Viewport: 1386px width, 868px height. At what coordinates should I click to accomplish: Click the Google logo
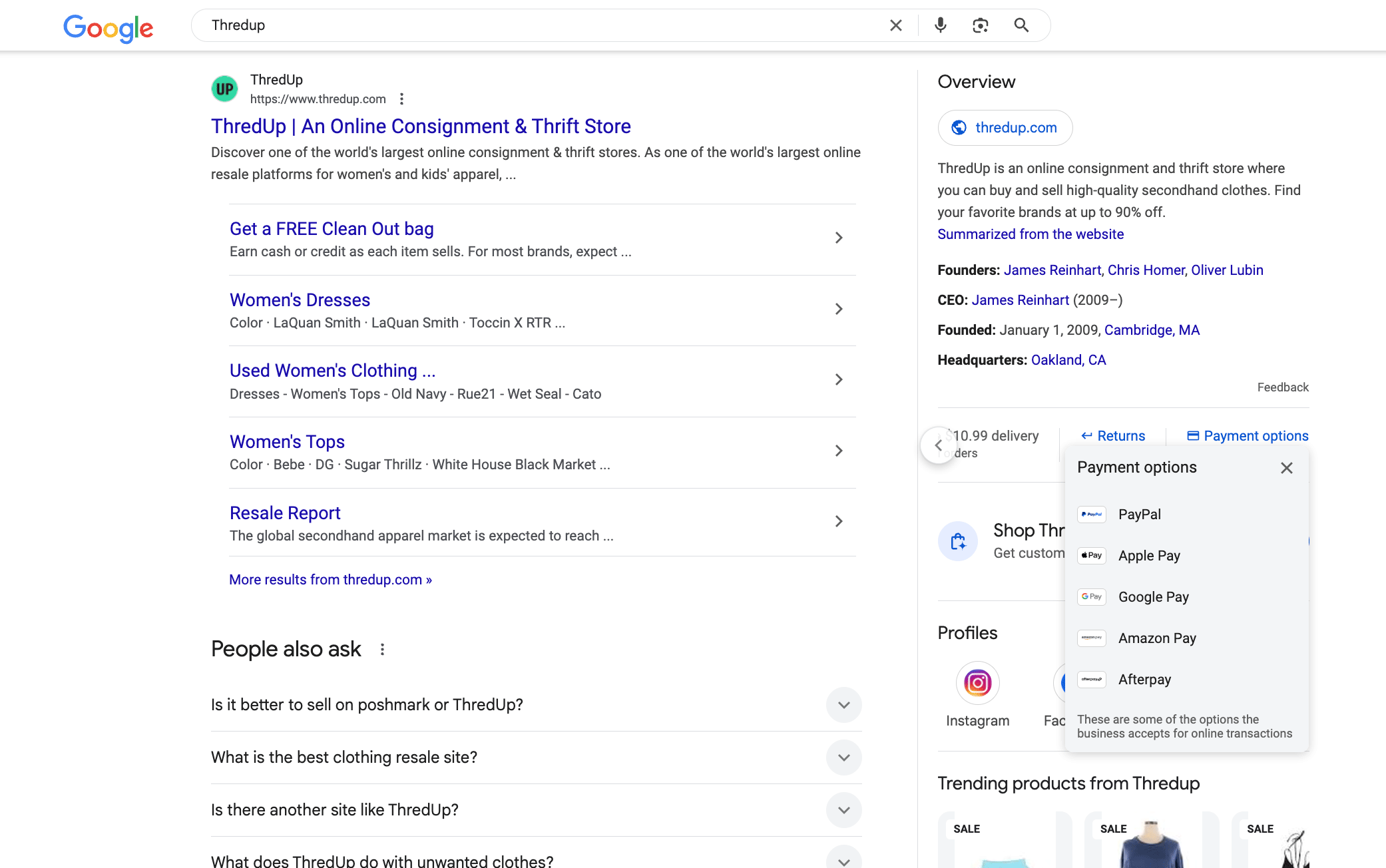(109, 28)
